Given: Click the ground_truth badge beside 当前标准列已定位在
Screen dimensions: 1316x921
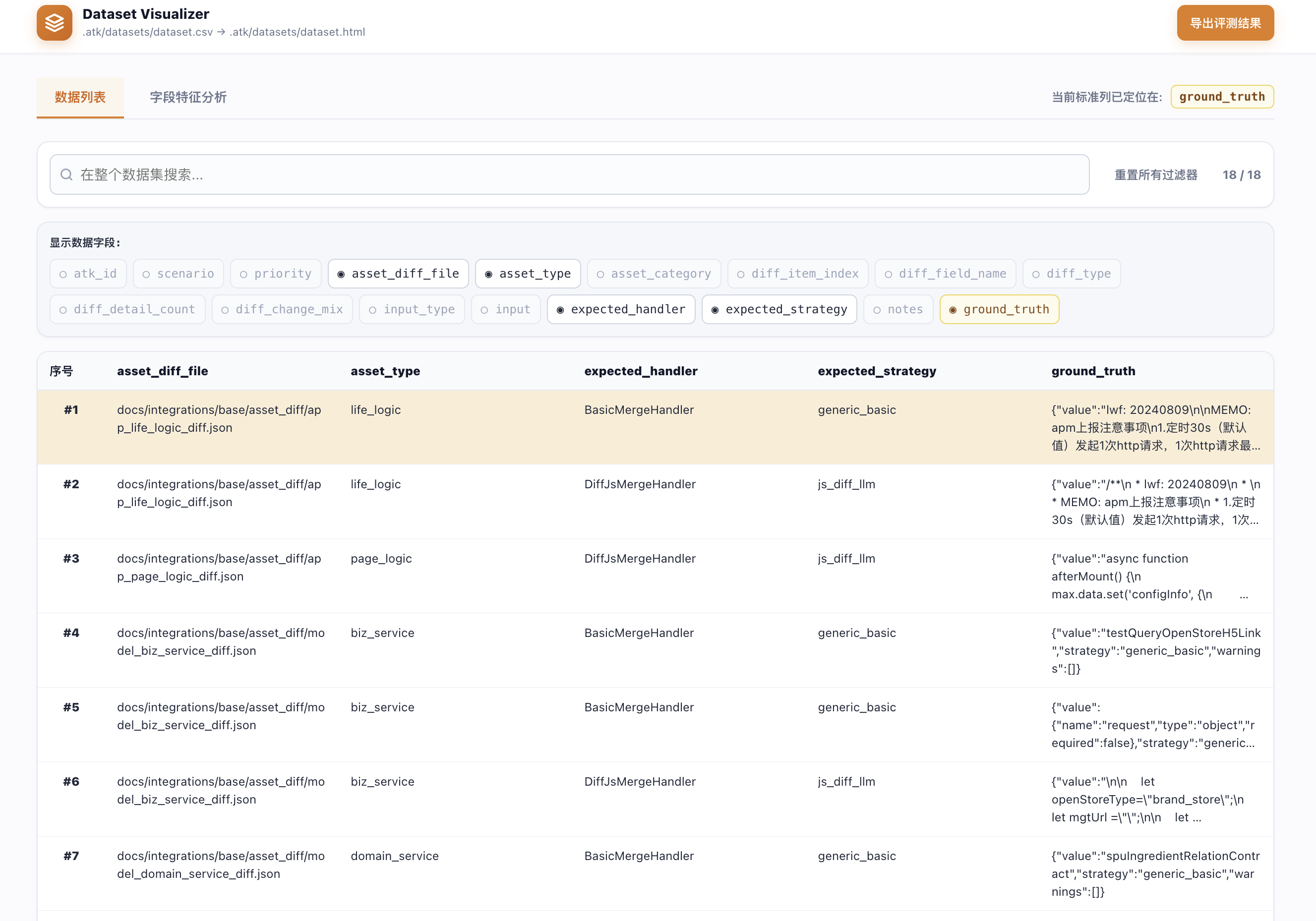Looking at the screenshot, I should click(1221, 96).
